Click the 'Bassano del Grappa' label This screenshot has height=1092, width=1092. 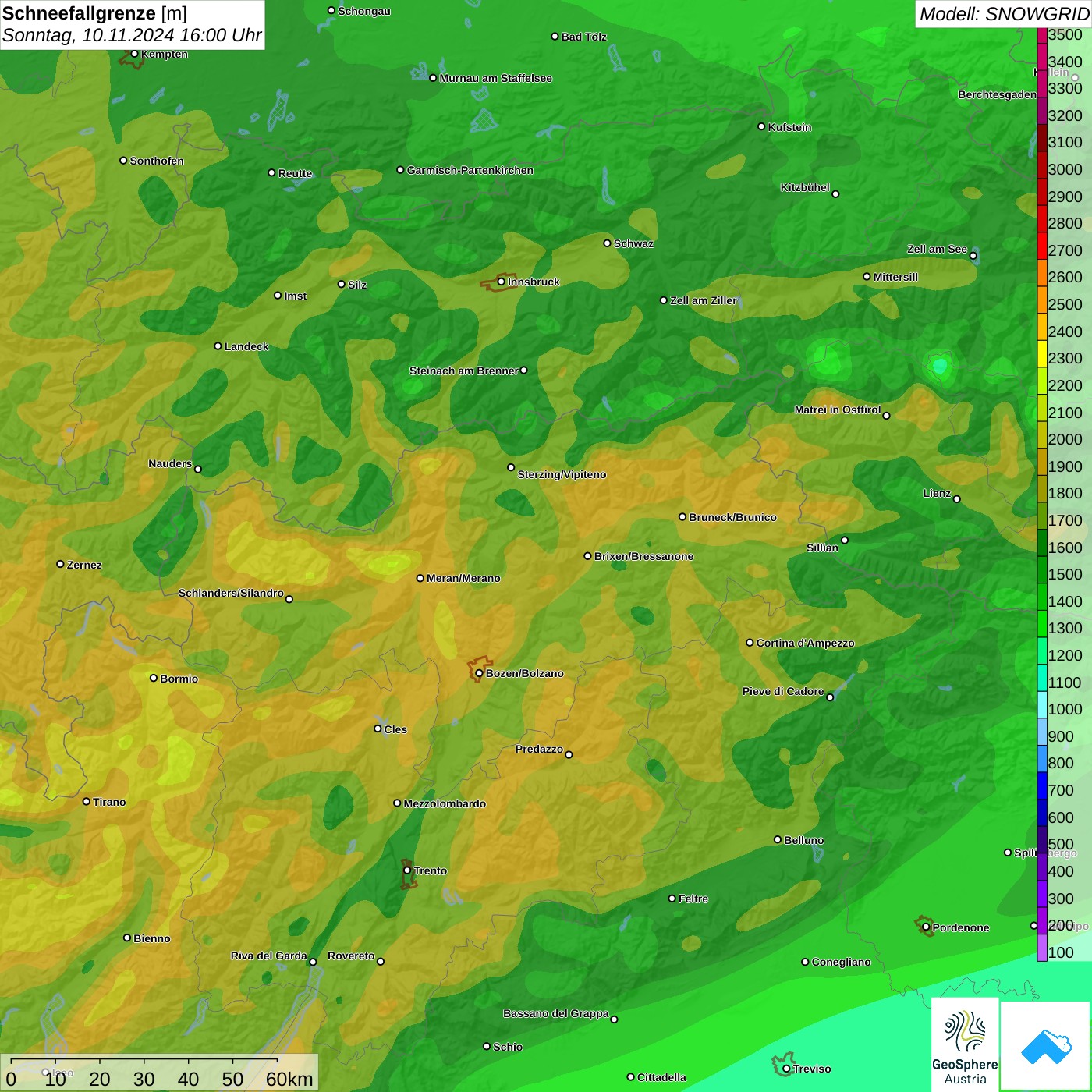(555, 1013)
